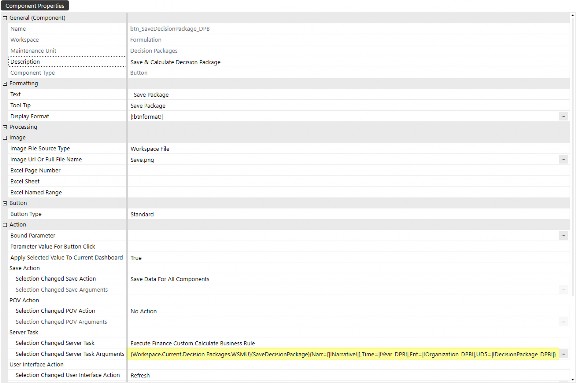The width and height of the screenshot is (576, 383).
Task: Click the Tool Tip property label
Action: pos(21,105)
